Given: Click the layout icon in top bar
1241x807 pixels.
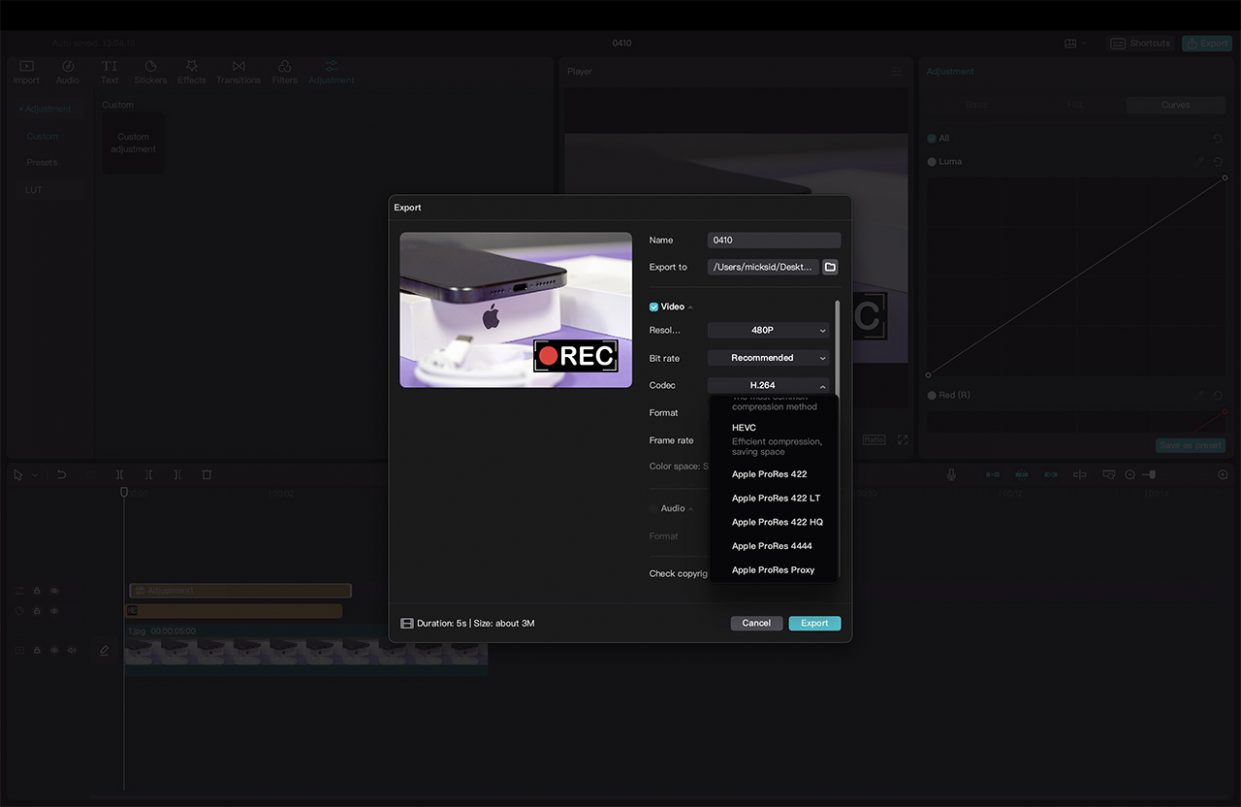Looking at the screenshot, I should click(x=1070, y=44).
